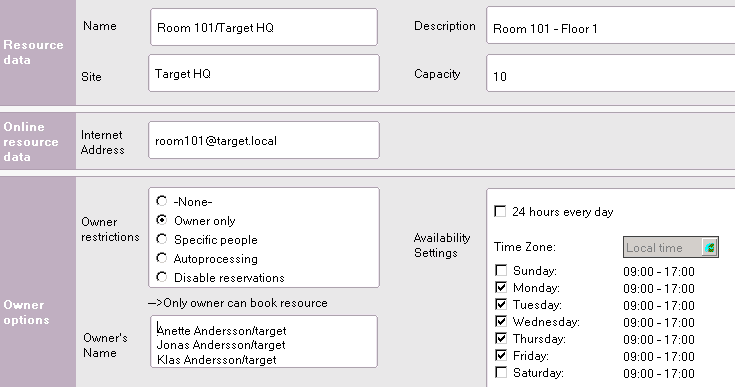Click the Resource data section header
This screenshot has width=735, height=387.
tap(33, 52)
